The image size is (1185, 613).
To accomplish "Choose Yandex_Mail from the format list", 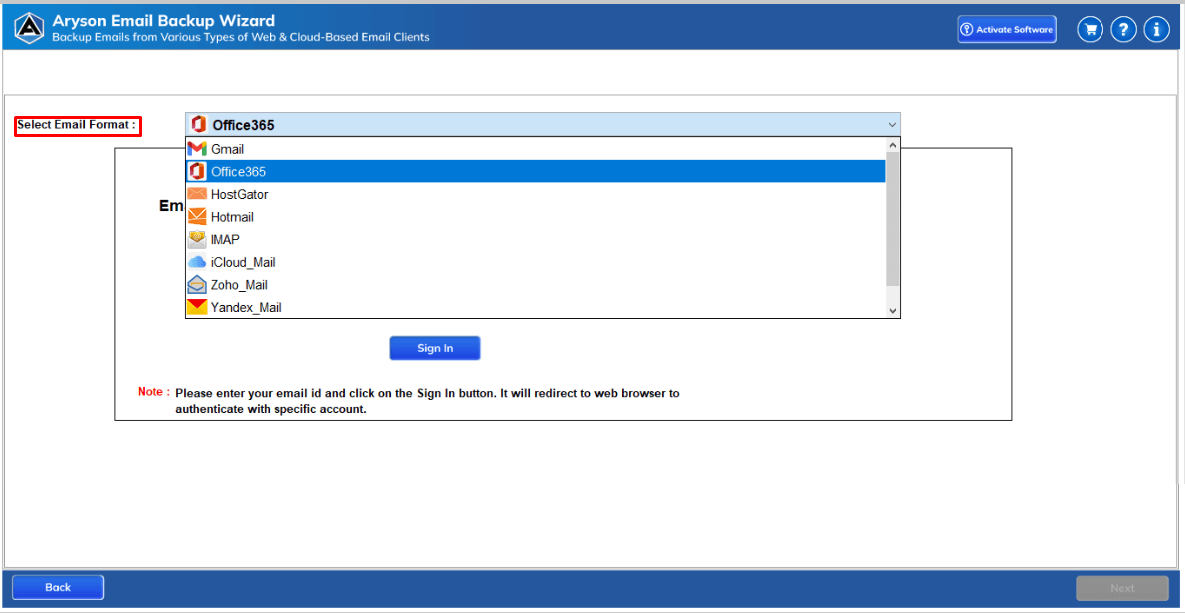I will tap(536, 308).
